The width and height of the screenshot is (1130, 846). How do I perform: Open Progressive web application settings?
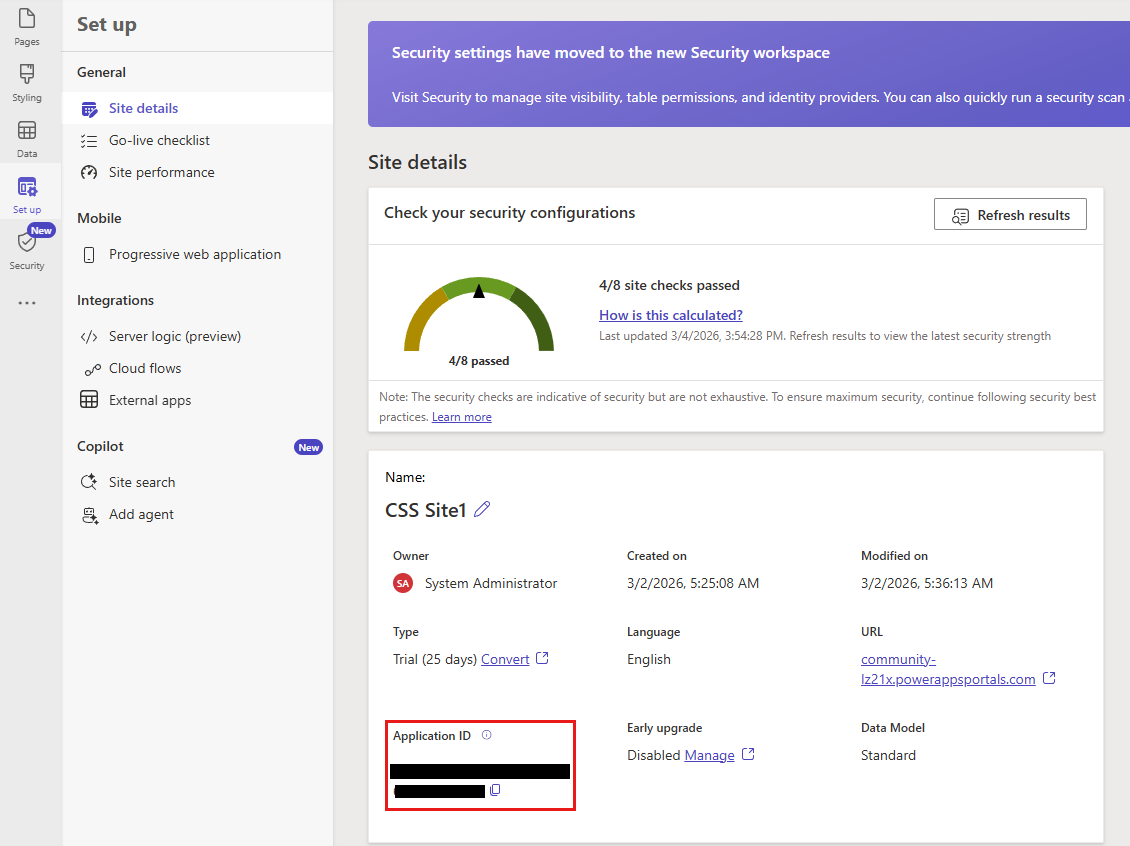click(197, 254)
